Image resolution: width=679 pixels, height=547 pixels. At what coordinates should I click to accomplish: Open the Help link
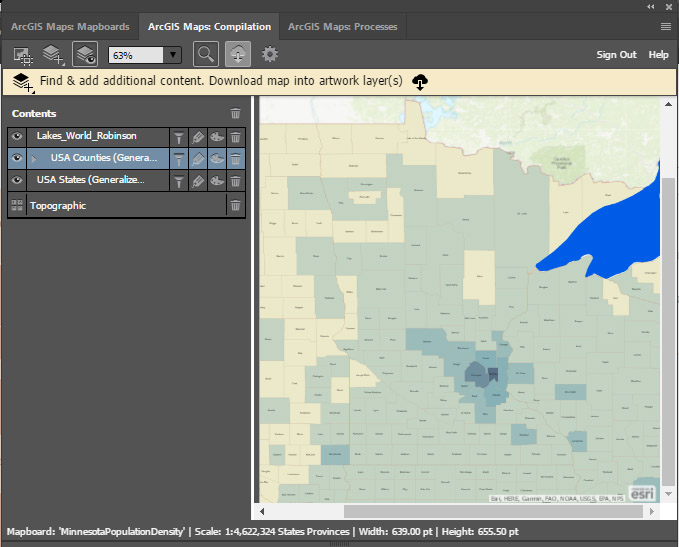click(658, 55)
